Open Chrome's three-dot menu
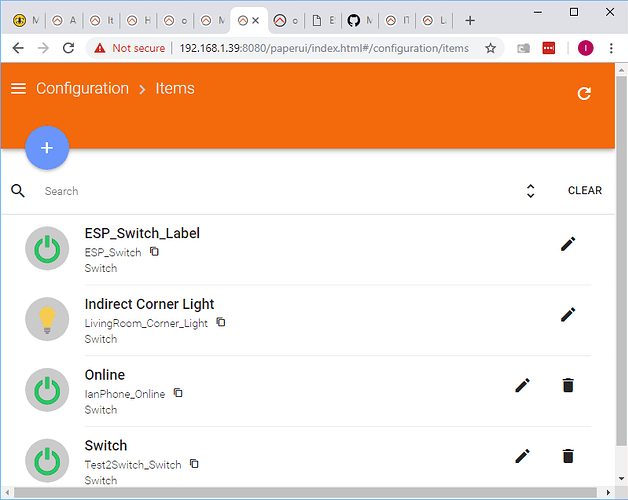The height and width of the screenshot is (500, 628). coord(611,48)
